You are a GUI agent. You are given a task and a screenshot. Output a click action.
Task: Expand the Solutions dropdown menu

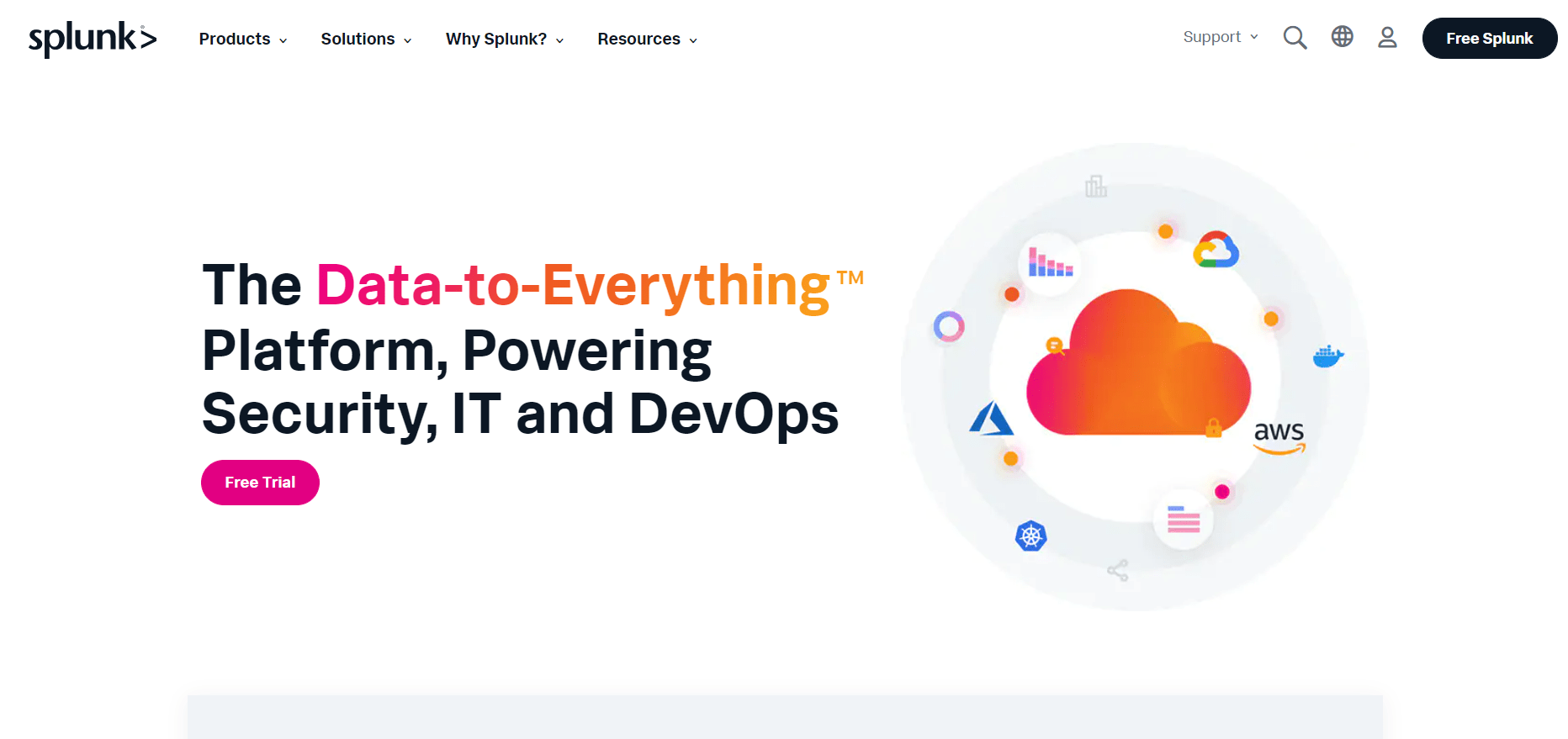click(366, 40)
